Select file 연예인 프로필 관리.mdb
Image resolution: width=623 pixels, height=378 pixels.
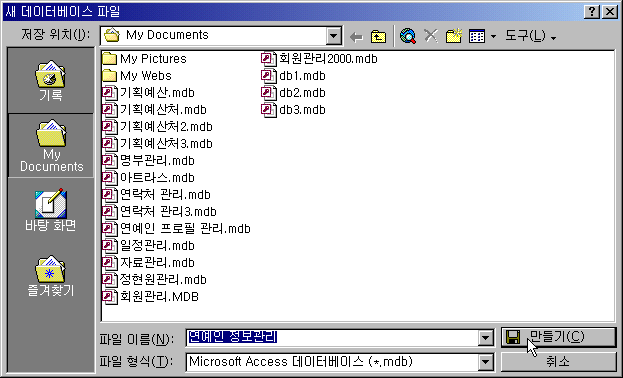(176, 229)
